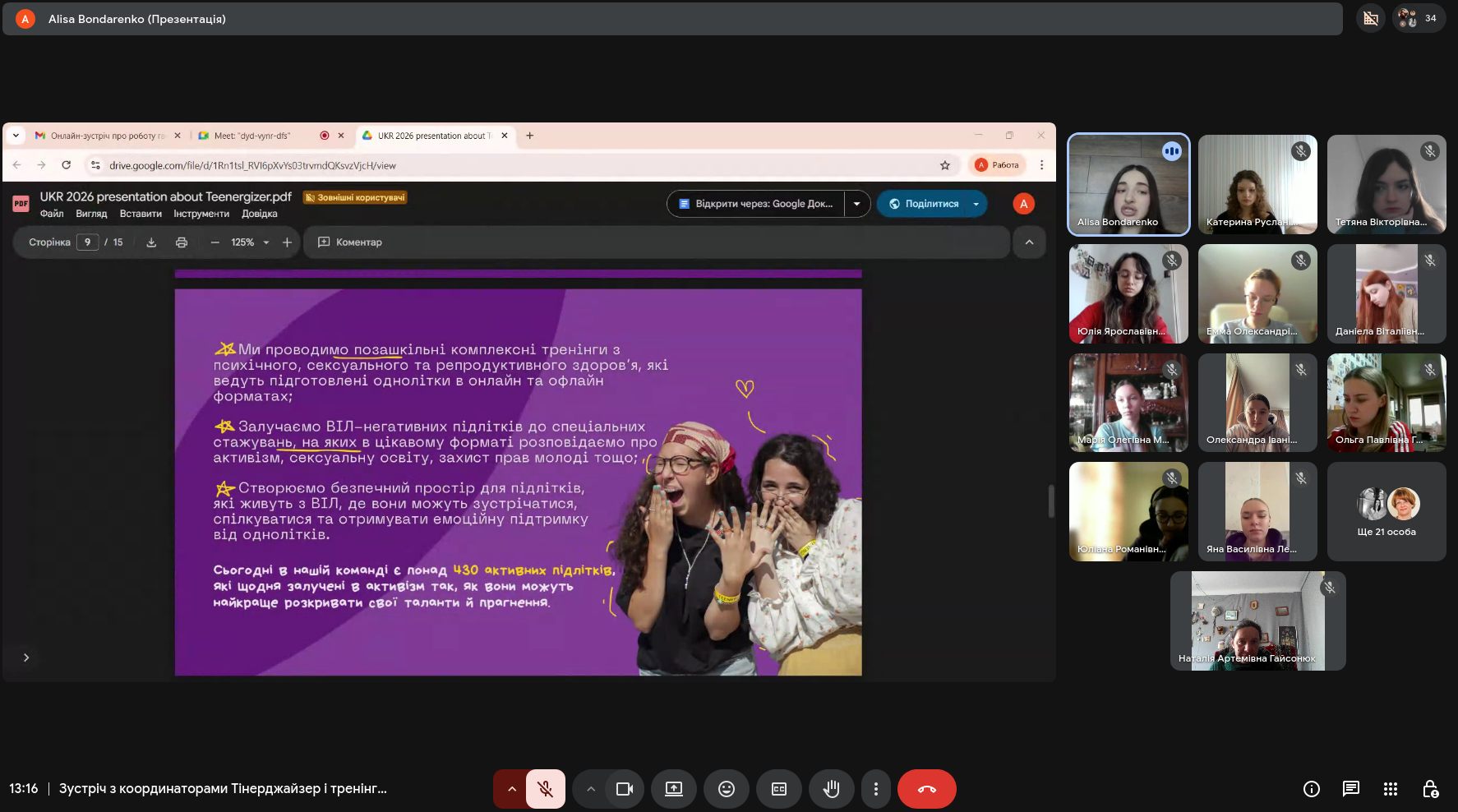This screenshot has width=1458, height=812.
Task: Close the Gmail Онлайн-зустріч tab
Action: point(178,136)
